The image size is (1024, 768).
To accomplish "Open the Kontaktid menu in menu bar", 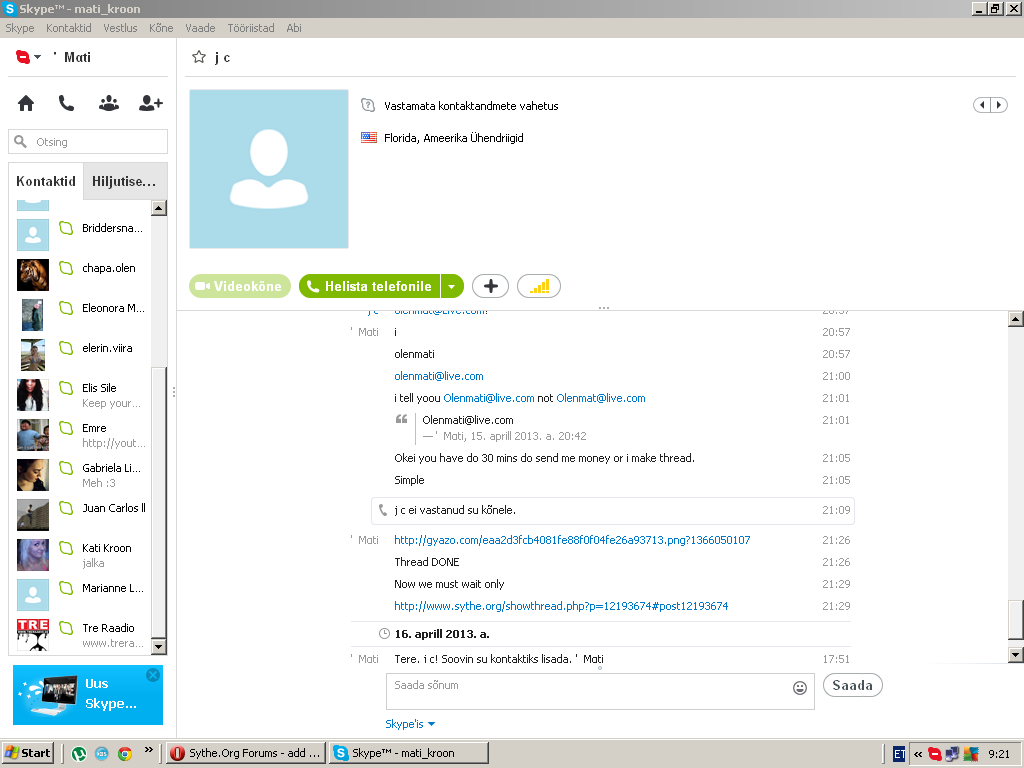I will (x=69, y=28).
